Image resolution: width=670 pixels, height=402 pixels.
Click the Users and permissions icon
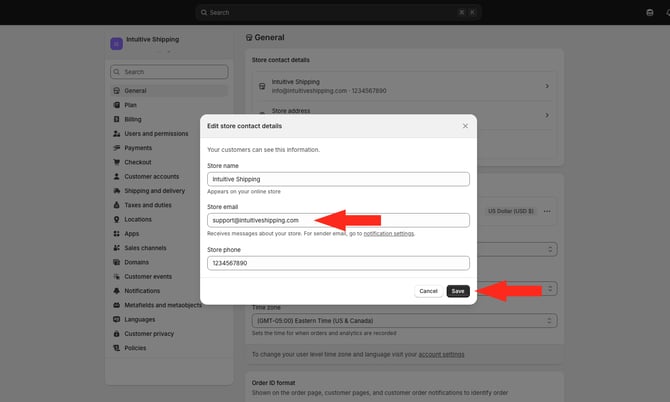(117, 134)
